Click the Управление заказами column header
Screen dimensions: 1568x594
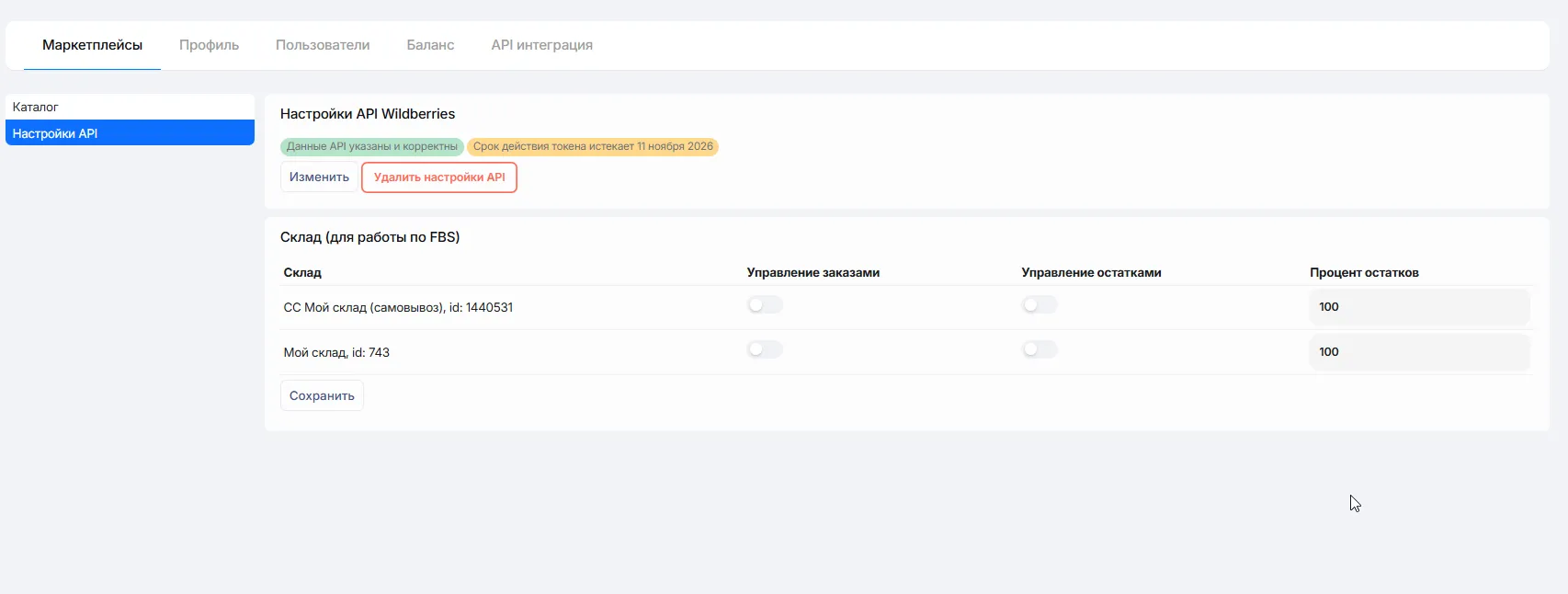click(812, 273)
